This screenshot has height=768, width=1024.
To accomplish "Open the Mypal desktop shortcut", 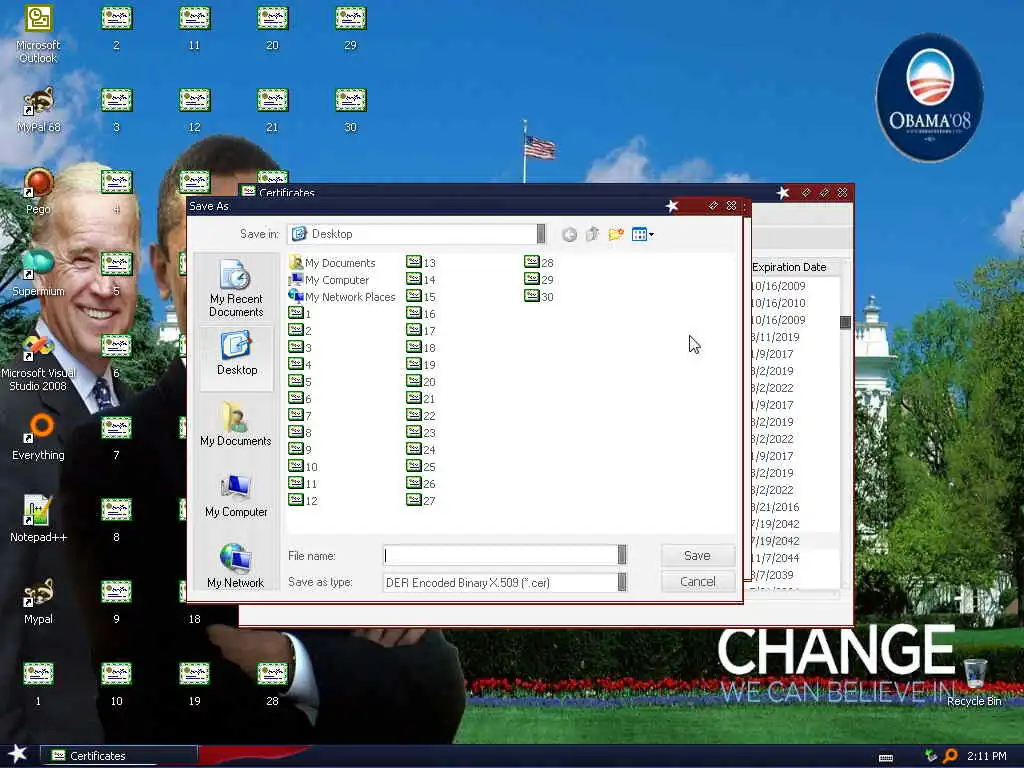I will pos(38,601).
